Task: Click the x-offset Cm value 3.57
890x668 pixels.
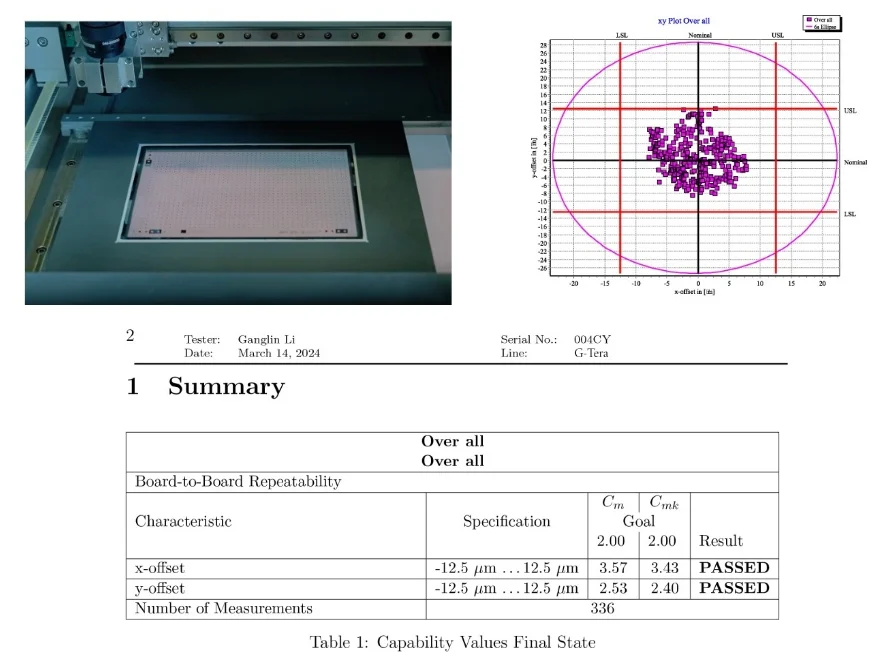Action: point(612,568)
